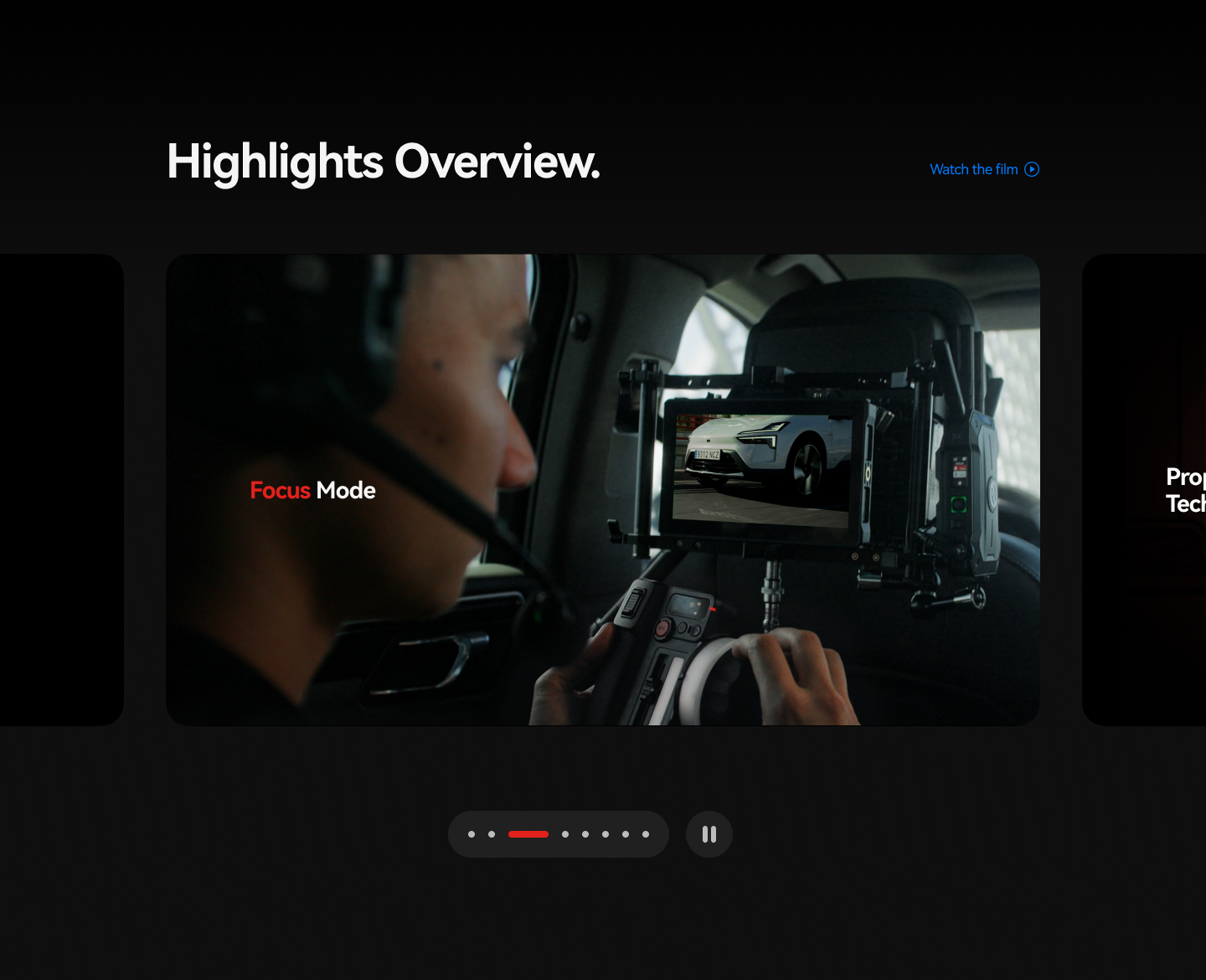Viewport: 1206px width, 980px height.
Task: Pause the highlights carousel autoplay
Action: 709,834
